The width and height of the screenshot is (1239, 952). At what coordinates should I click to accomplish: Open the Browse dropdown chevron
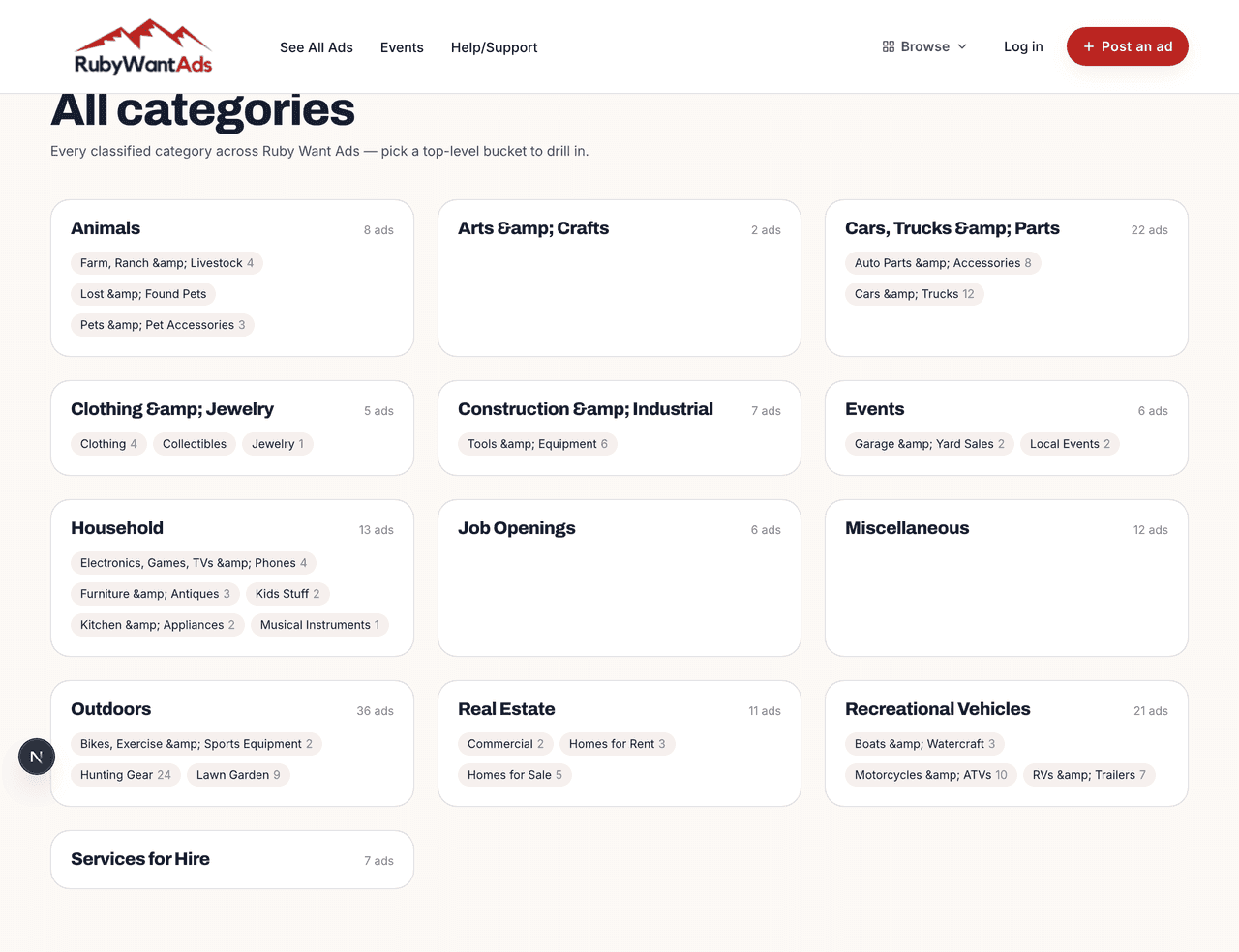tap(962, 45)
